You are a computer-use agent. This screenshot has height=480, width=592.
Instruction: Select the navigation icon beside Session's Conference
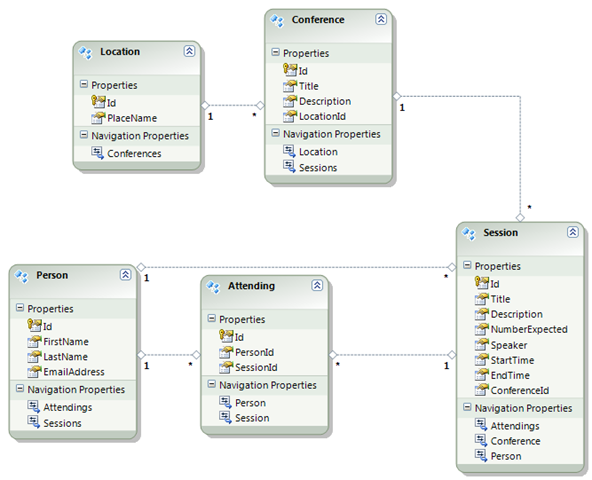coord(481,441)
